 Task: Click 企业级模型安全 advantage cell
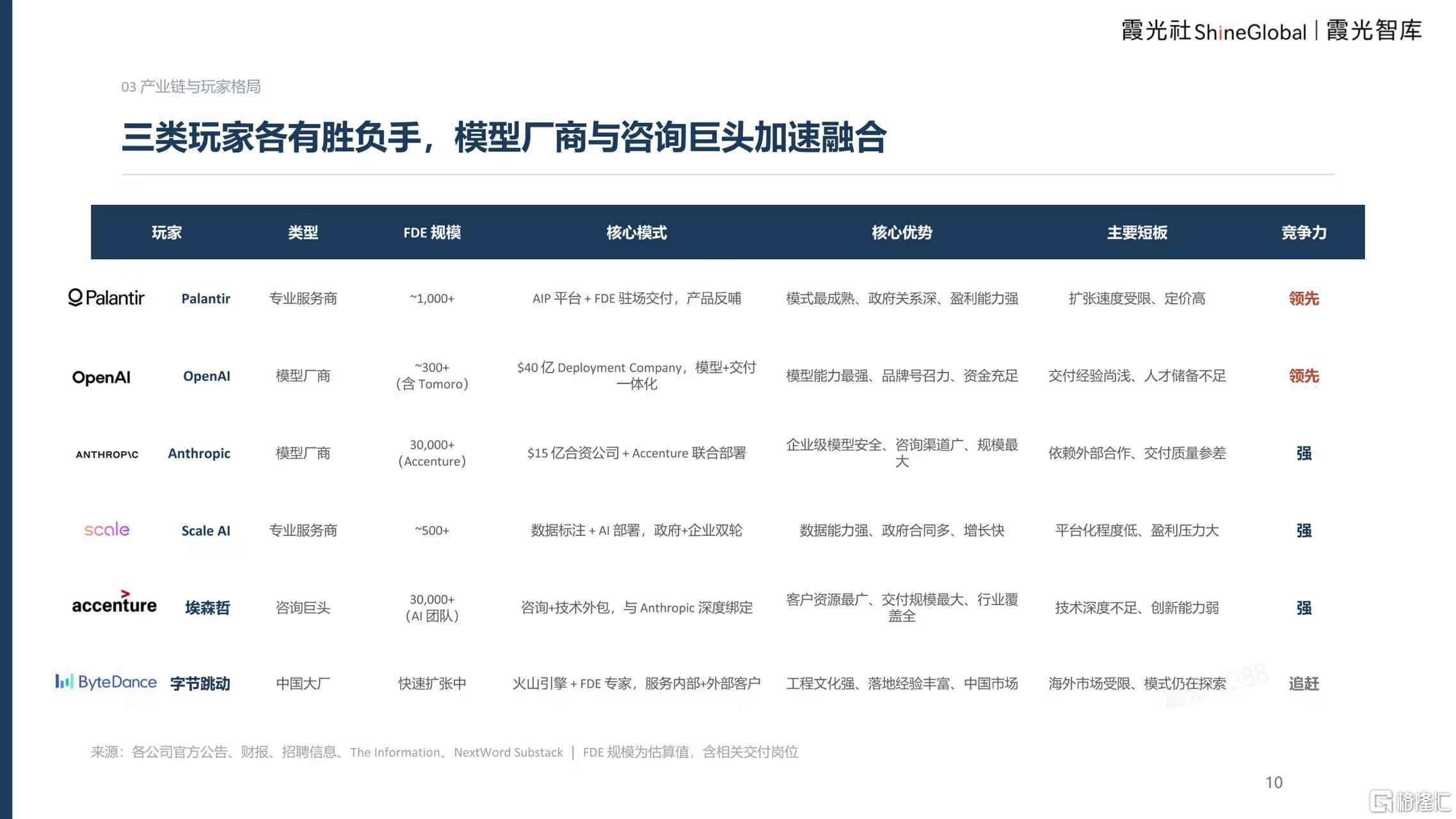coord(902,453)
